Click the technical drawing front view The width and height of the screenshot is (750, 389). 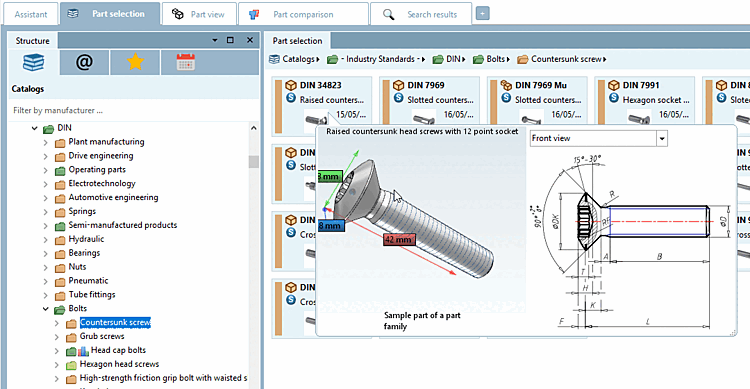[631, 242]
